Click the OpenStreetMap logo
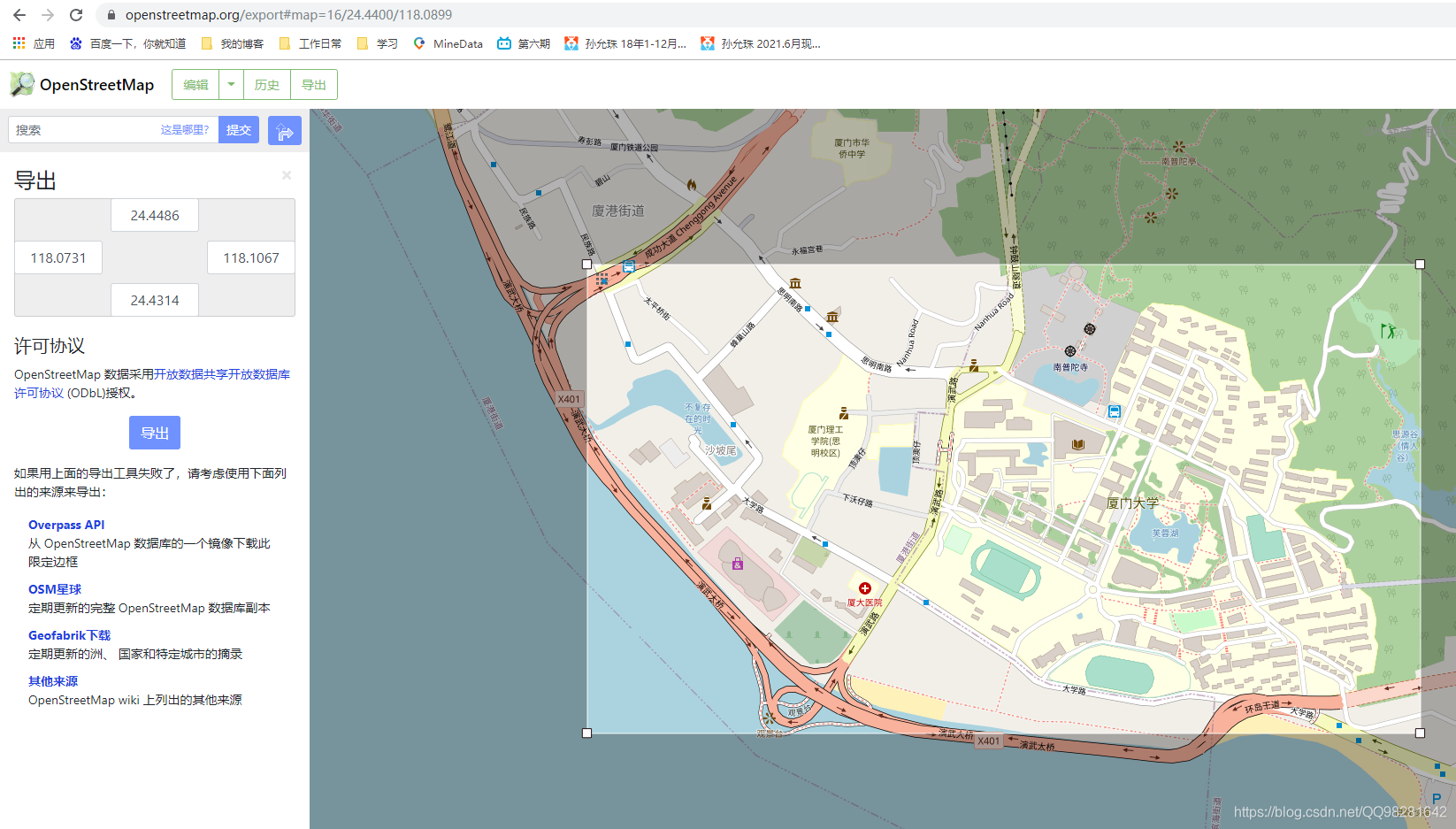 pyautogui.click(x=82, y=85)
